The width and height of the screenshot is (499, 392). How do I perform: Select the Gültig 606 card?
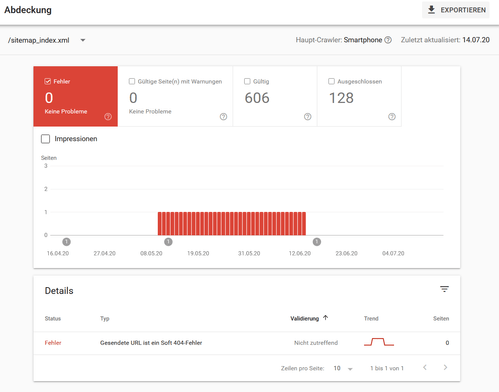point(275,96)
